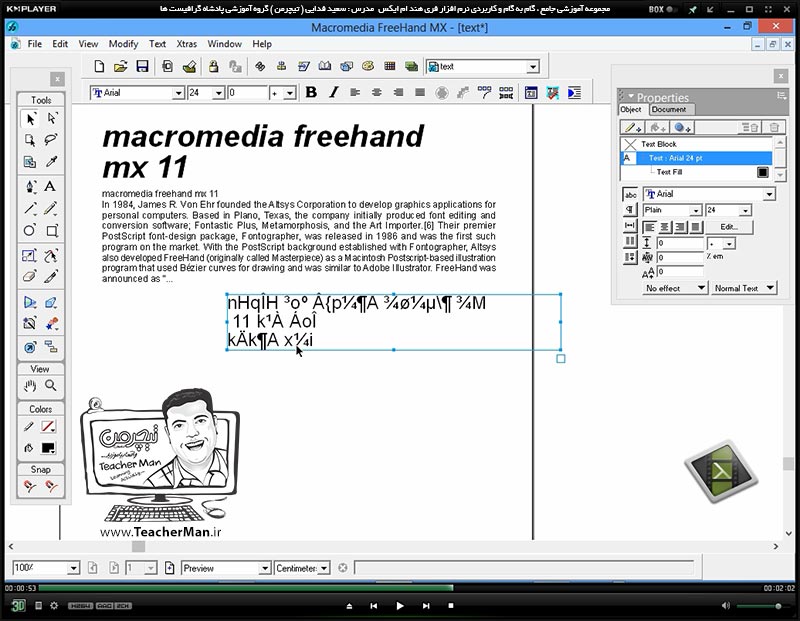
Task: Click the Print icon in toolbar
Action: pyautogui.click(x=189, y=66)
